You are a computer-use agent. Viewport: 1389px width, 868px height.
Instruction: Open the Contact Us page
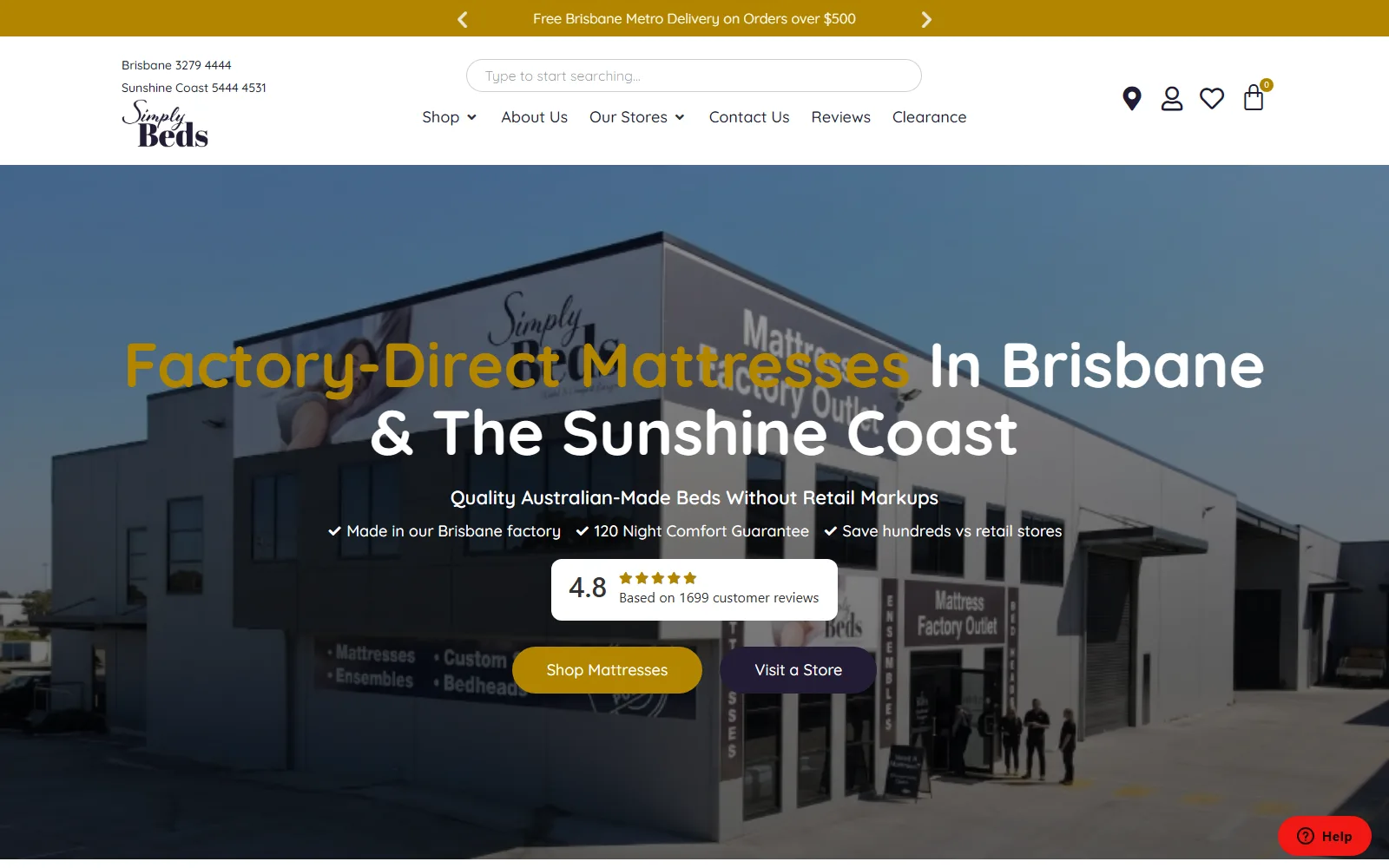coord(749,117)
